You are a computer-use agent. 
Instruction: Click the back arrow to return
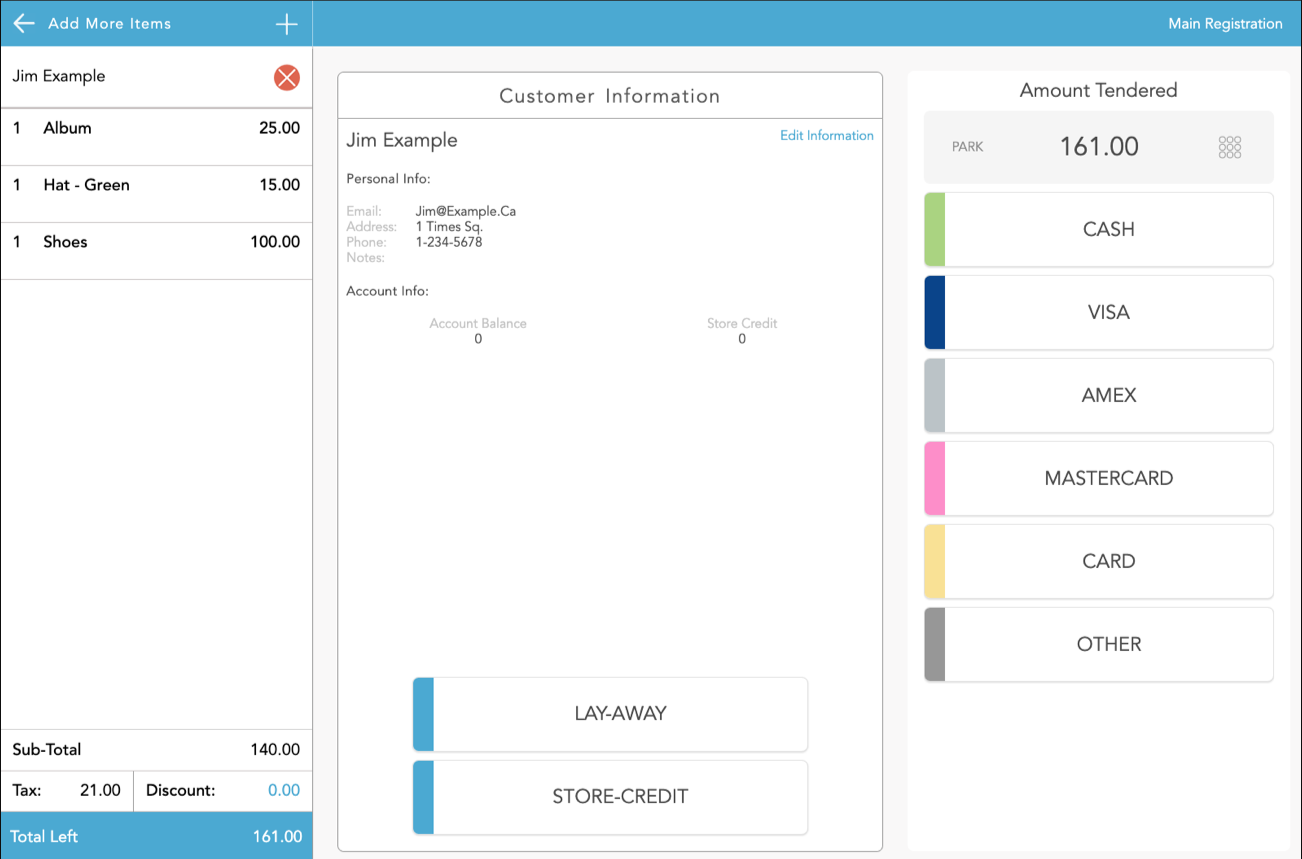(23, 23)
